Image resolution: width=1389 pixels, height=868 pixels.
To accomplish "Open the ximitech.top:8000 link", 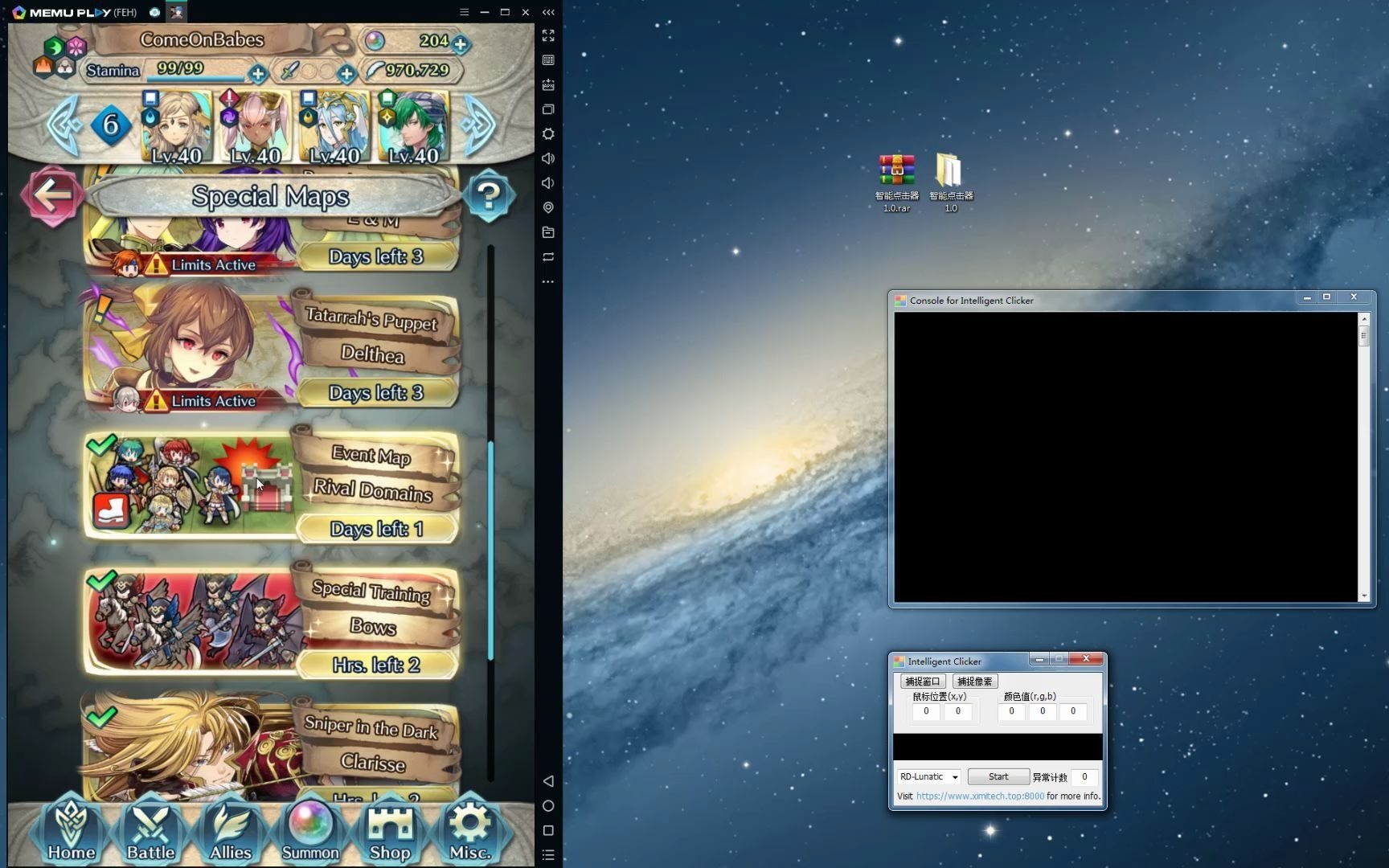I will (980, 796).
